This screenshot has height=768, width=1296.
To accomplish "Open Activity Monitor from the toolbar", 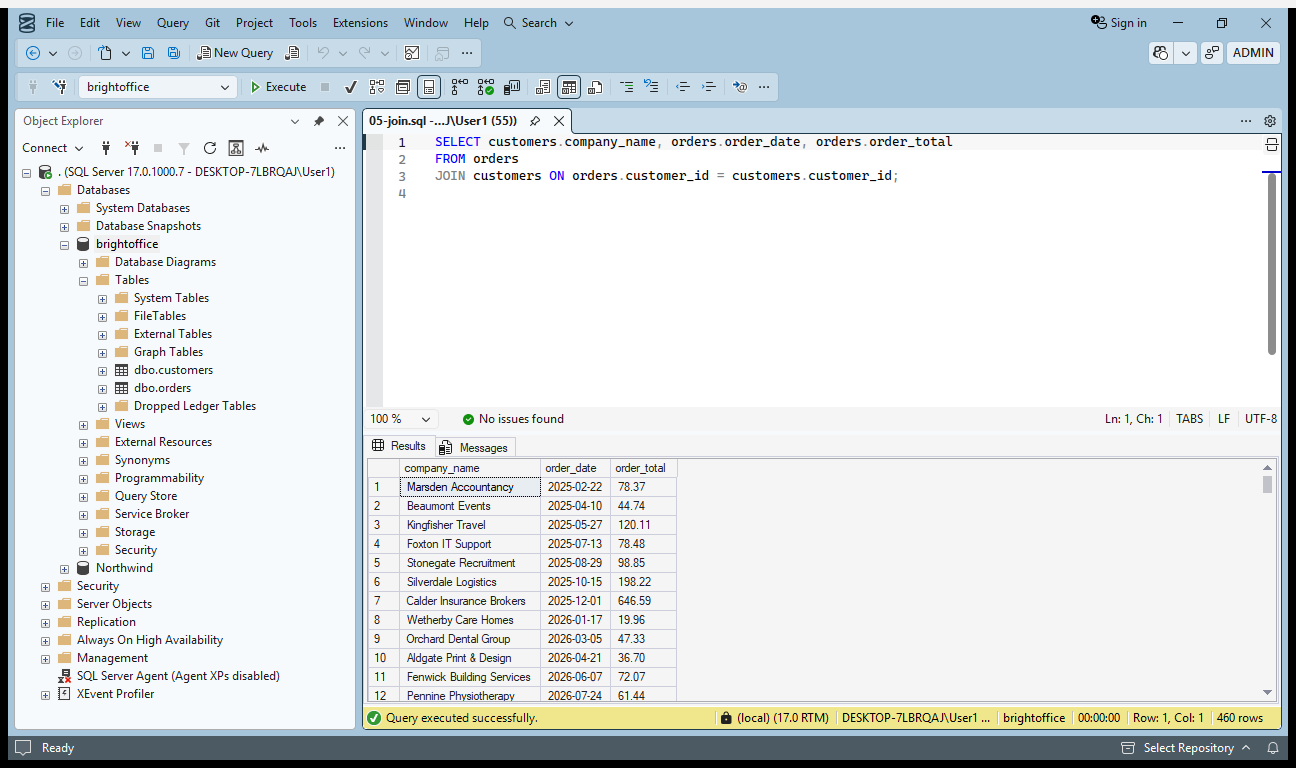I will [412, 53].
